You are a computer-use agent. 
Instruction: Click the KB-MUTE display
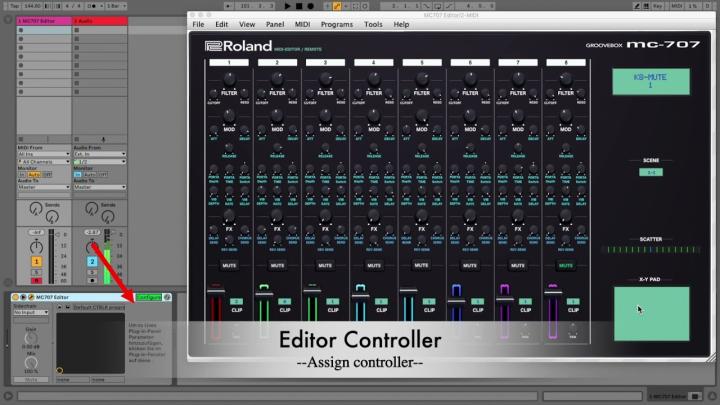coord(651,82)
